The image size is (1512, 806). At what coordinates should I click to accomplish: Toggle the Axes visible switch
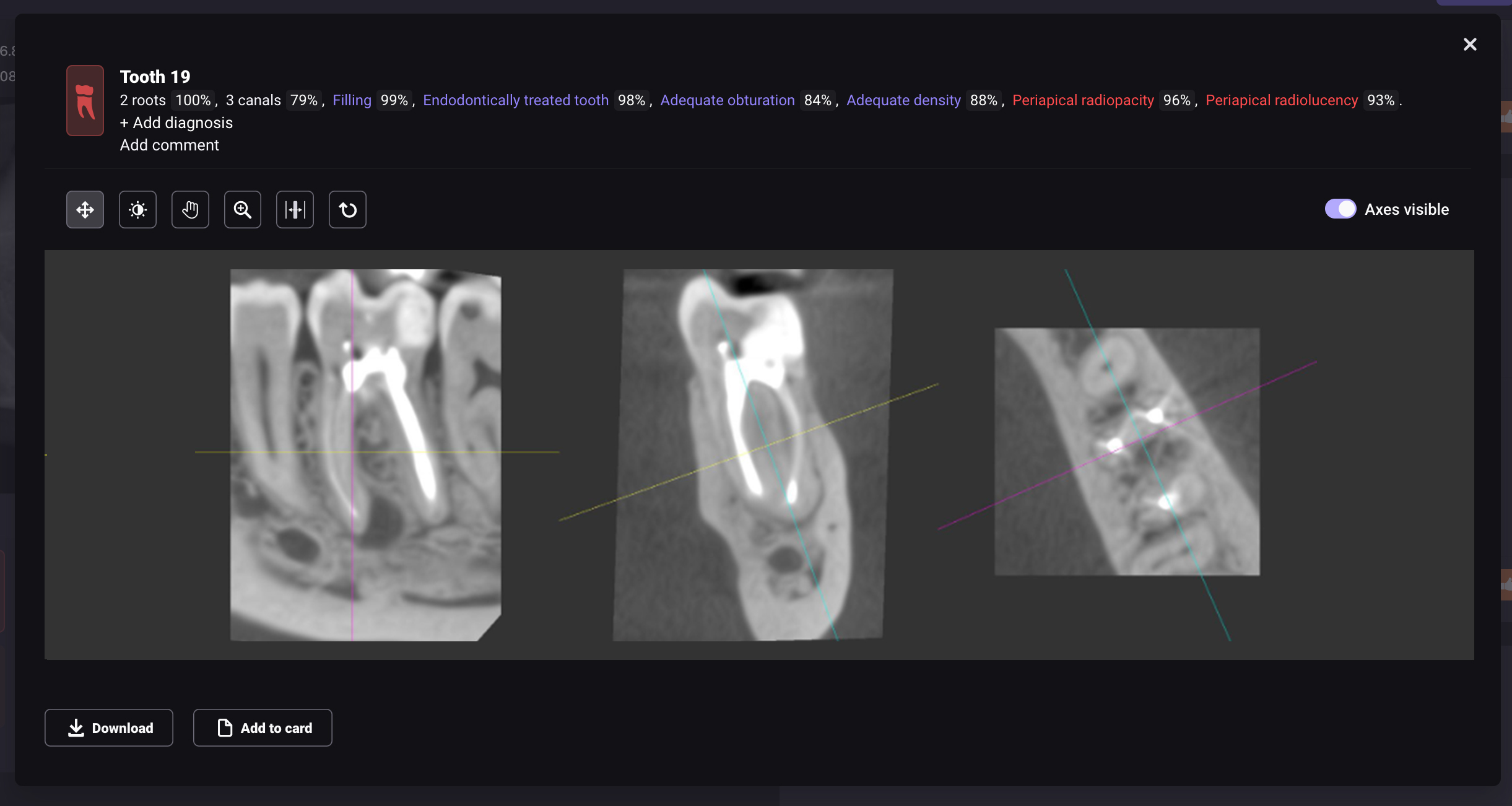tap(1340, 209)
